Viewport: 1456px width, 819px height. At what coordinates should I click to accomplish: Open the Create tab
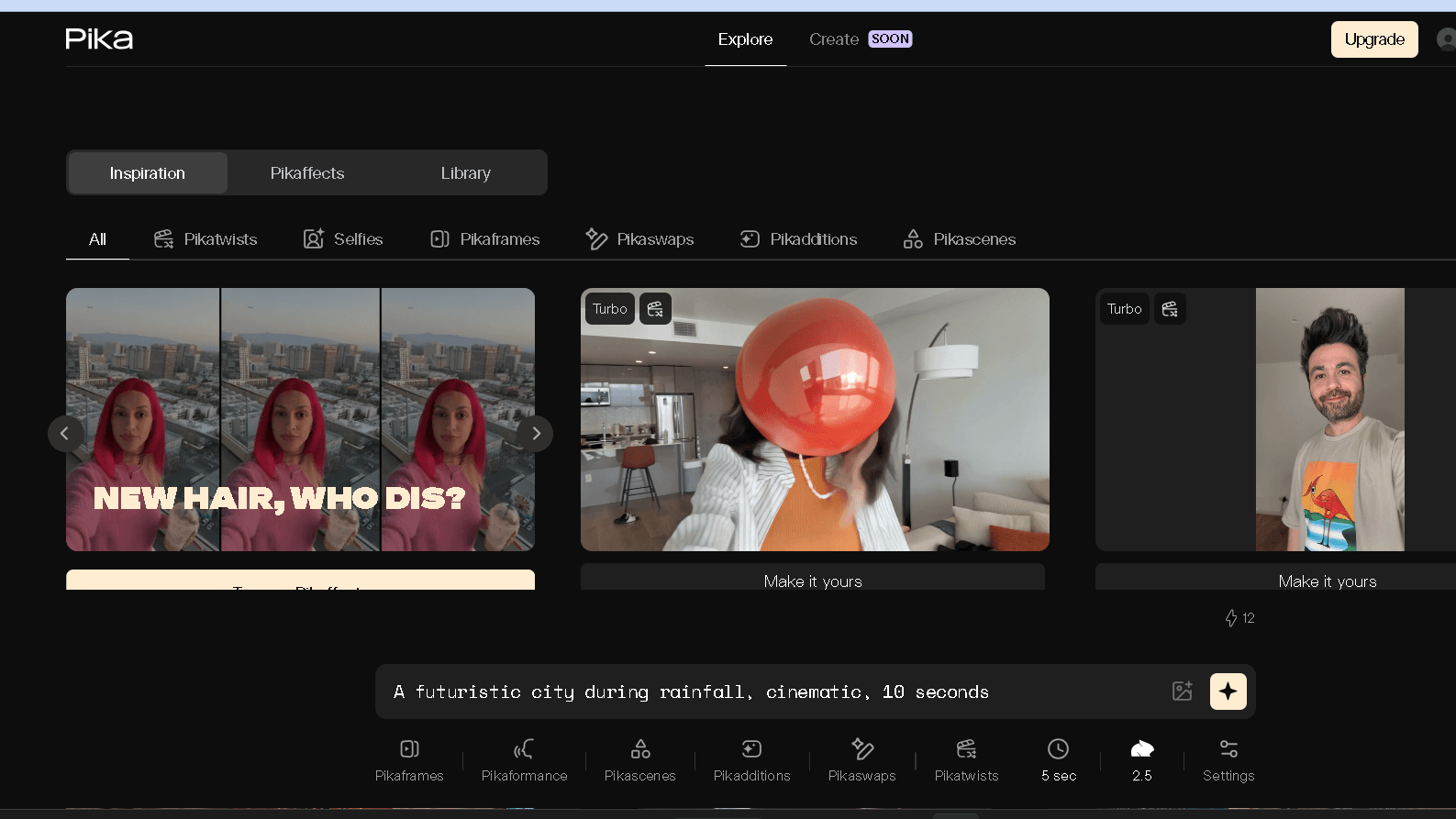point(860,39)
